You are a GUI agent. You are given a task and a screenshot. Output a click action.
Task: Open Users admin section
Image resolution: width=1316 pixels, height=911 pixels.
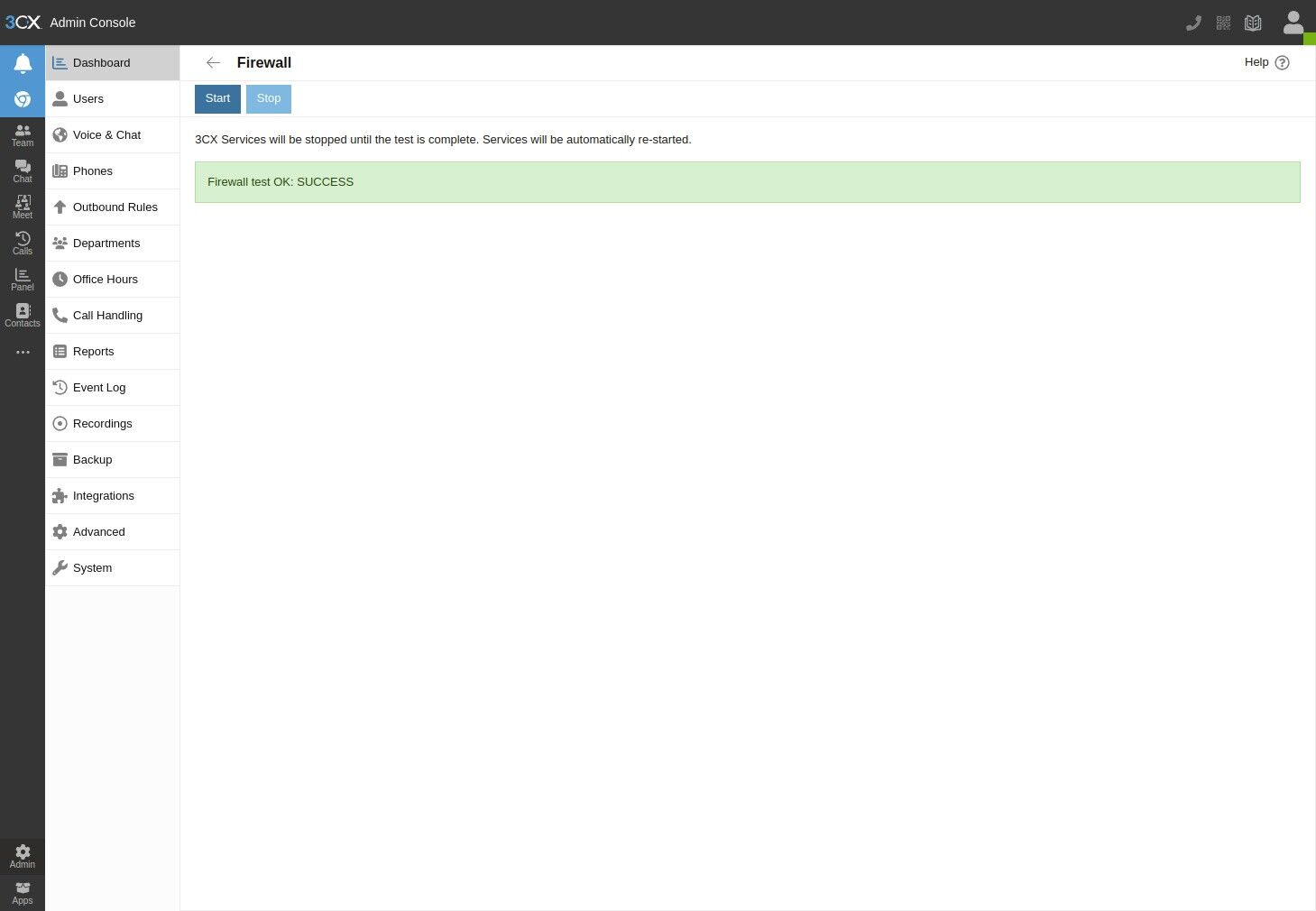113,99
